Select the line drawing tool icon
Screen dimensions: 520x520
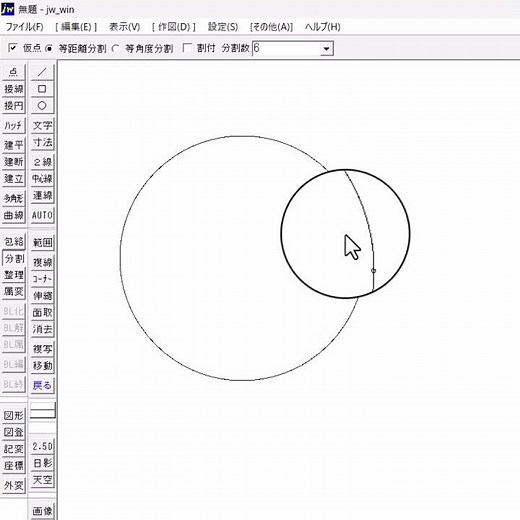point(42,72)
